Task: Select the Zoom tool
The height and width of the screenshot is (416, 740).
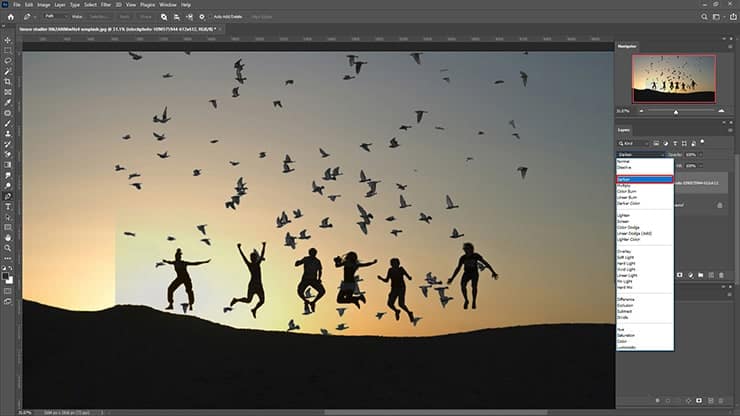Action: (x=8, y=247)
